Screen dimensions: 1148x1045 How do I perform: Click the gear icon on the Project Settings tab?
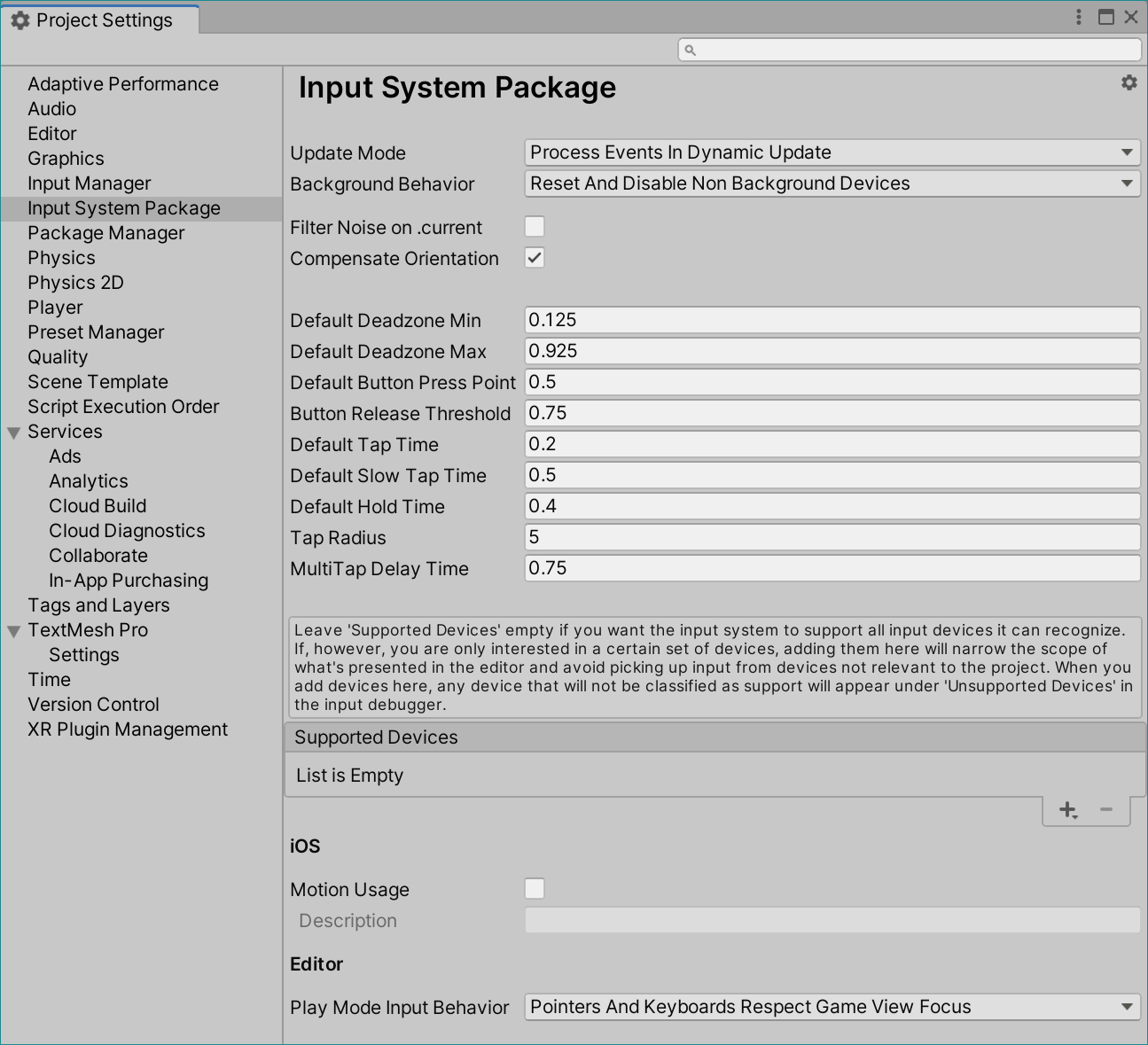click(20, 19)
